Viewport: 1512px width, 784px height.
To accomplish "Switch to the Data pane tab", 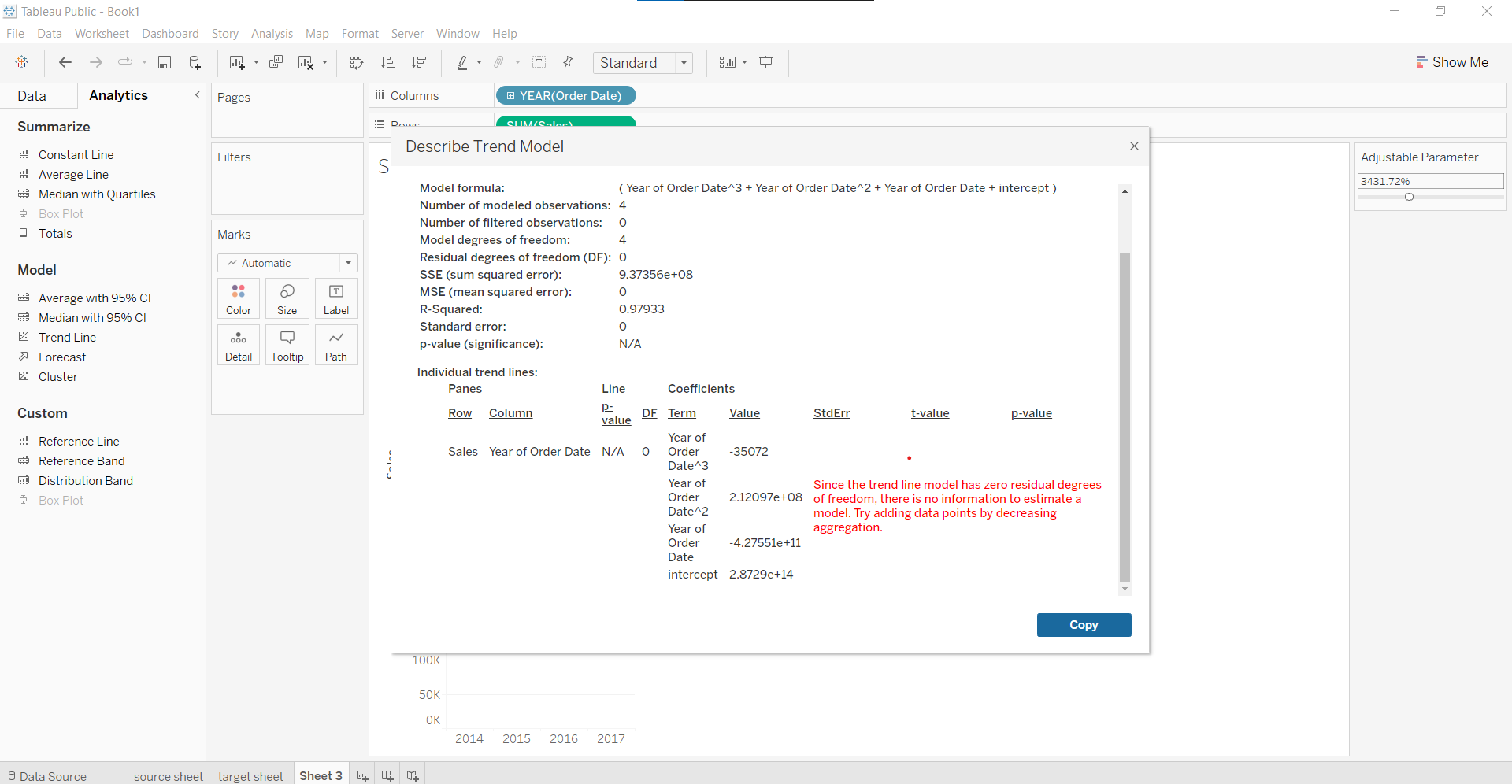I will point(32,96).
